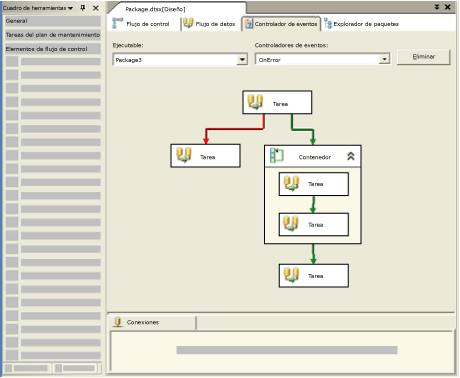The image size is (460, 378).
Task: Select the Conexiones tab
Action: 153,322
